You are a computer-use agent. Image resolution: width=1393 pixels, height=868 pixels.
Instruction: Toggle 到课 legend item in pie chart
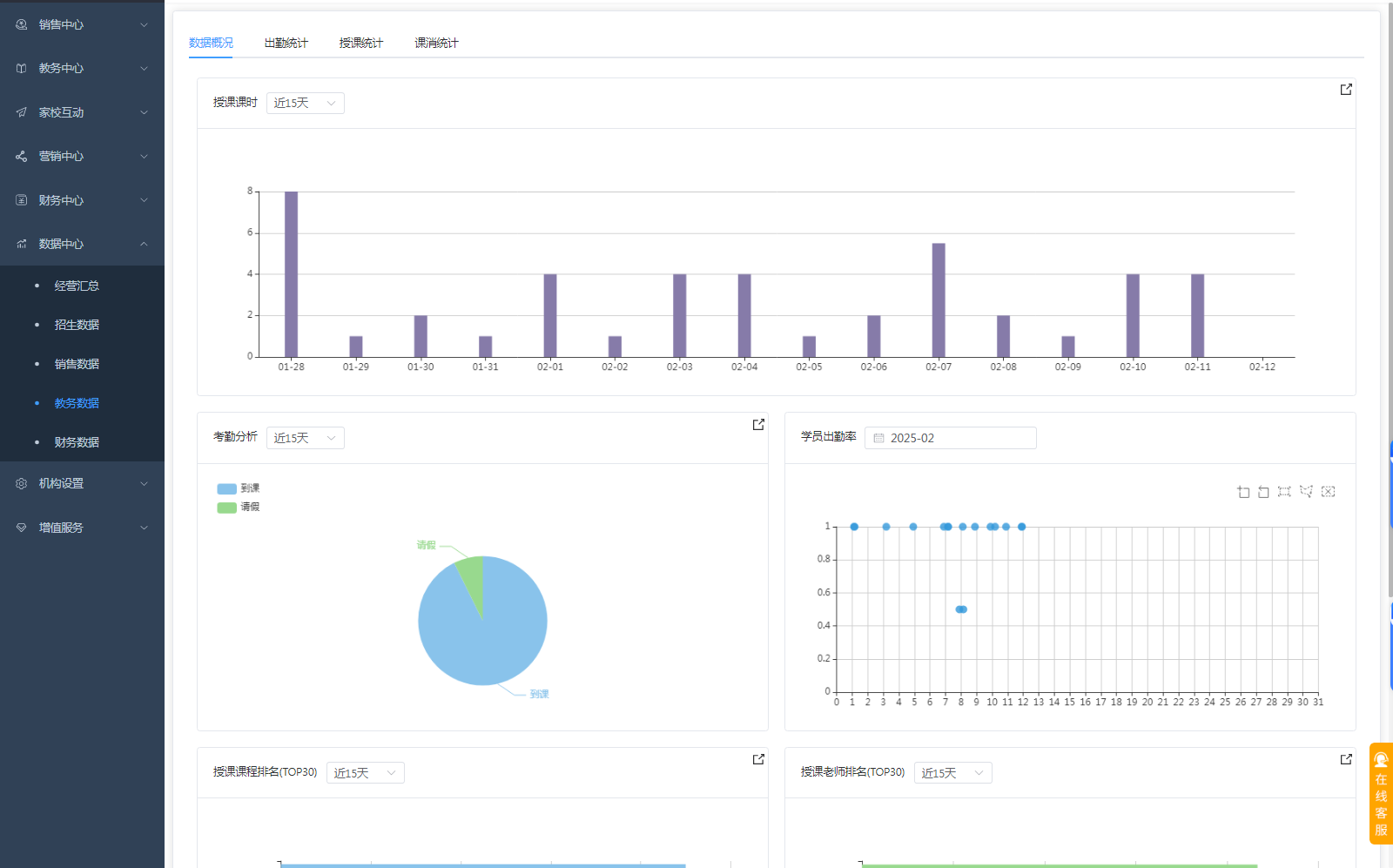[239, 488]
